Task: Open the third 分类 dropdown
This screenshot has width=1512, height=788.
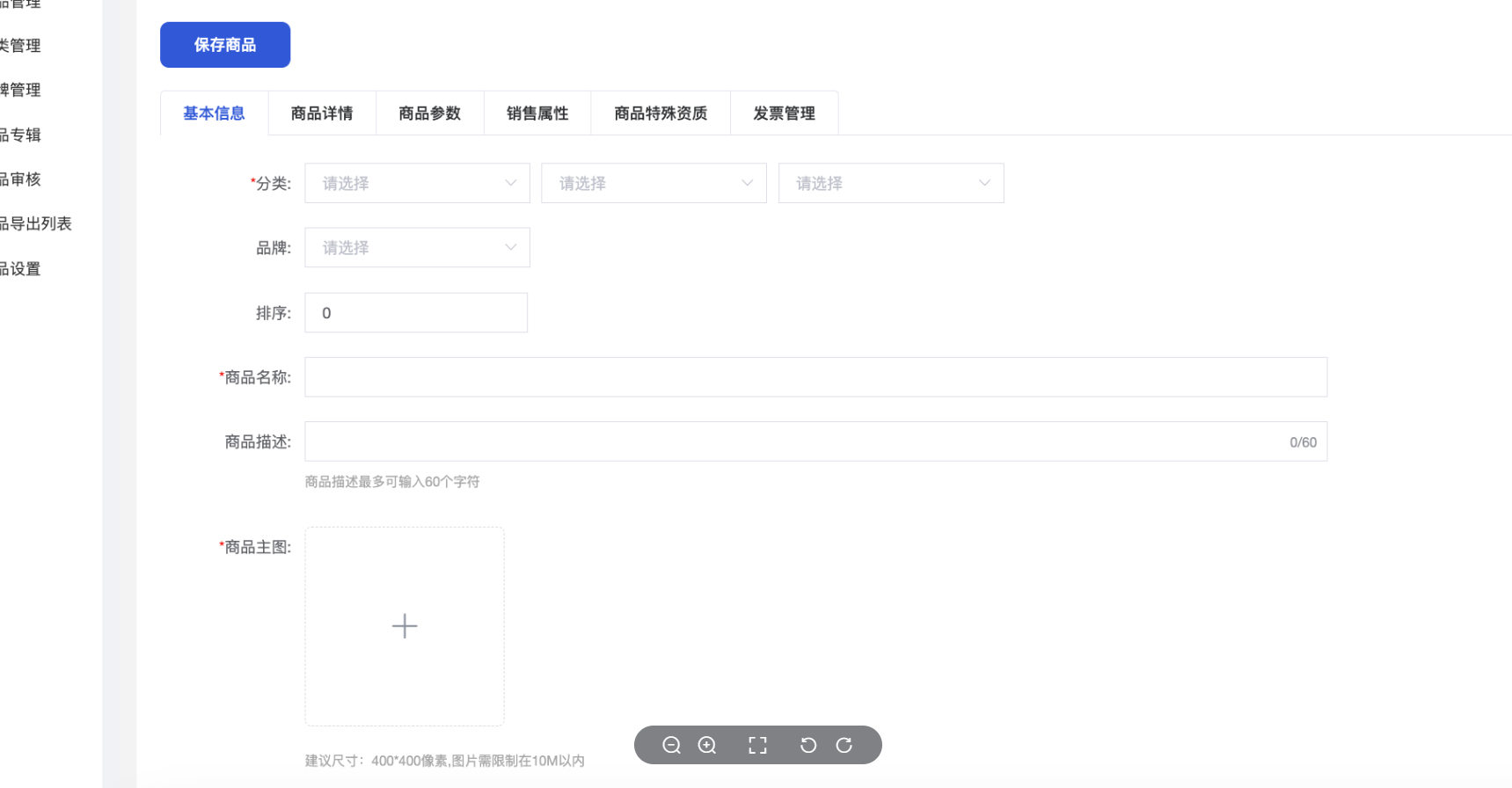Action: click(x=890, y=183)
